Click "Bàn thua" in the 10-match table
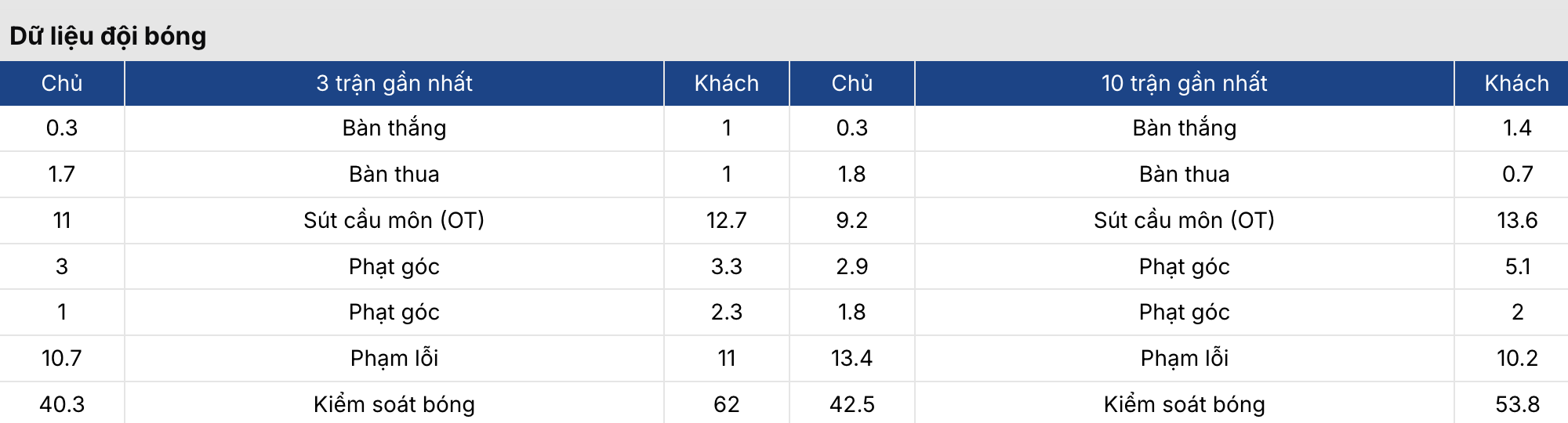Viewport: 1568px width, 423px height. (1184, 174)
